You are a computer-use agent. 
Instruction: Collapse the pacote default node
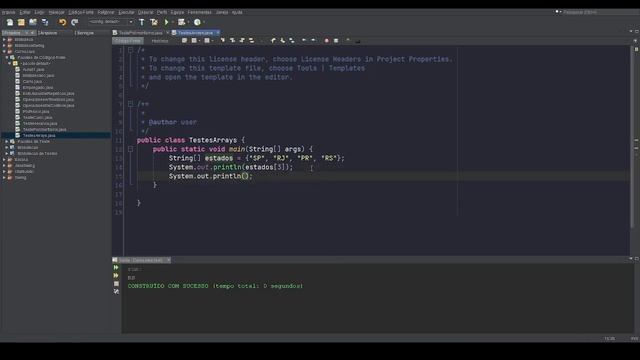[10, 64]
